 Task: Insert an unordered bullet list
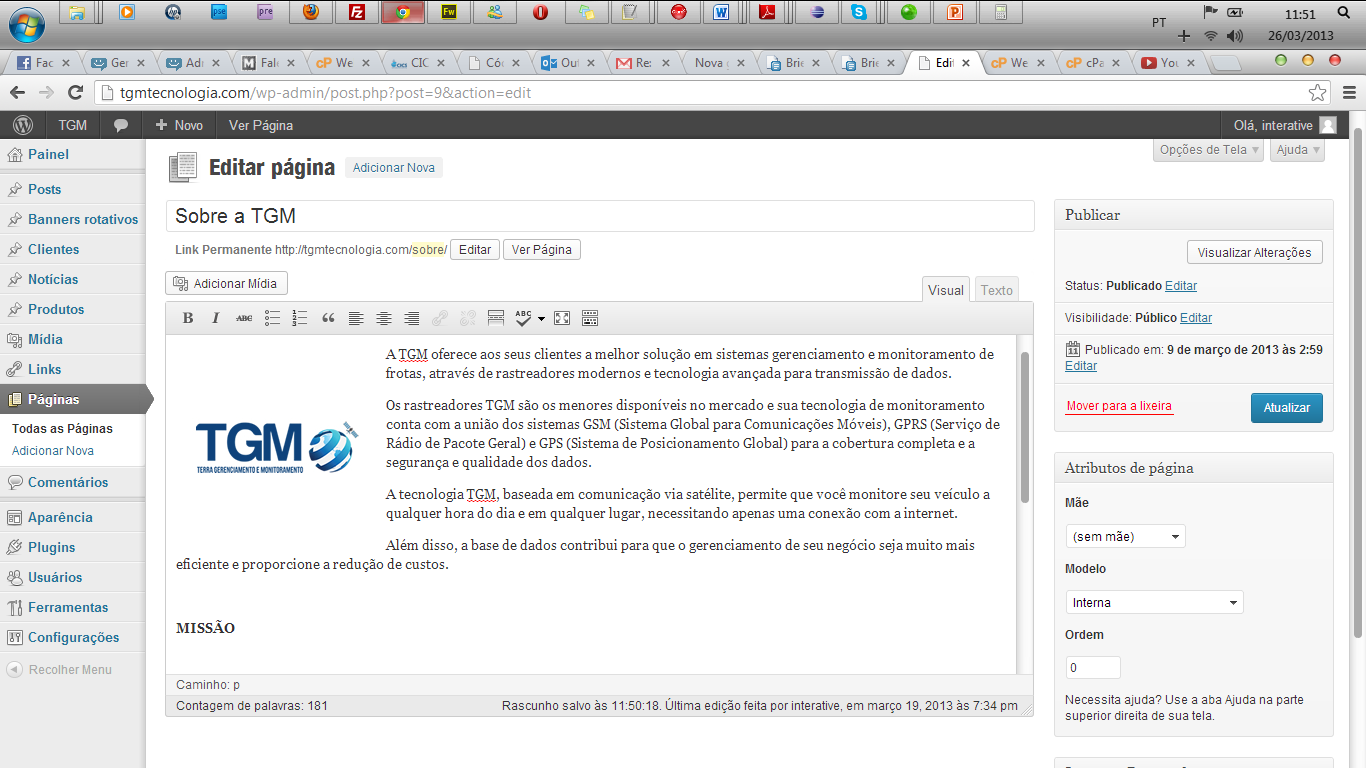click(272, 318)
